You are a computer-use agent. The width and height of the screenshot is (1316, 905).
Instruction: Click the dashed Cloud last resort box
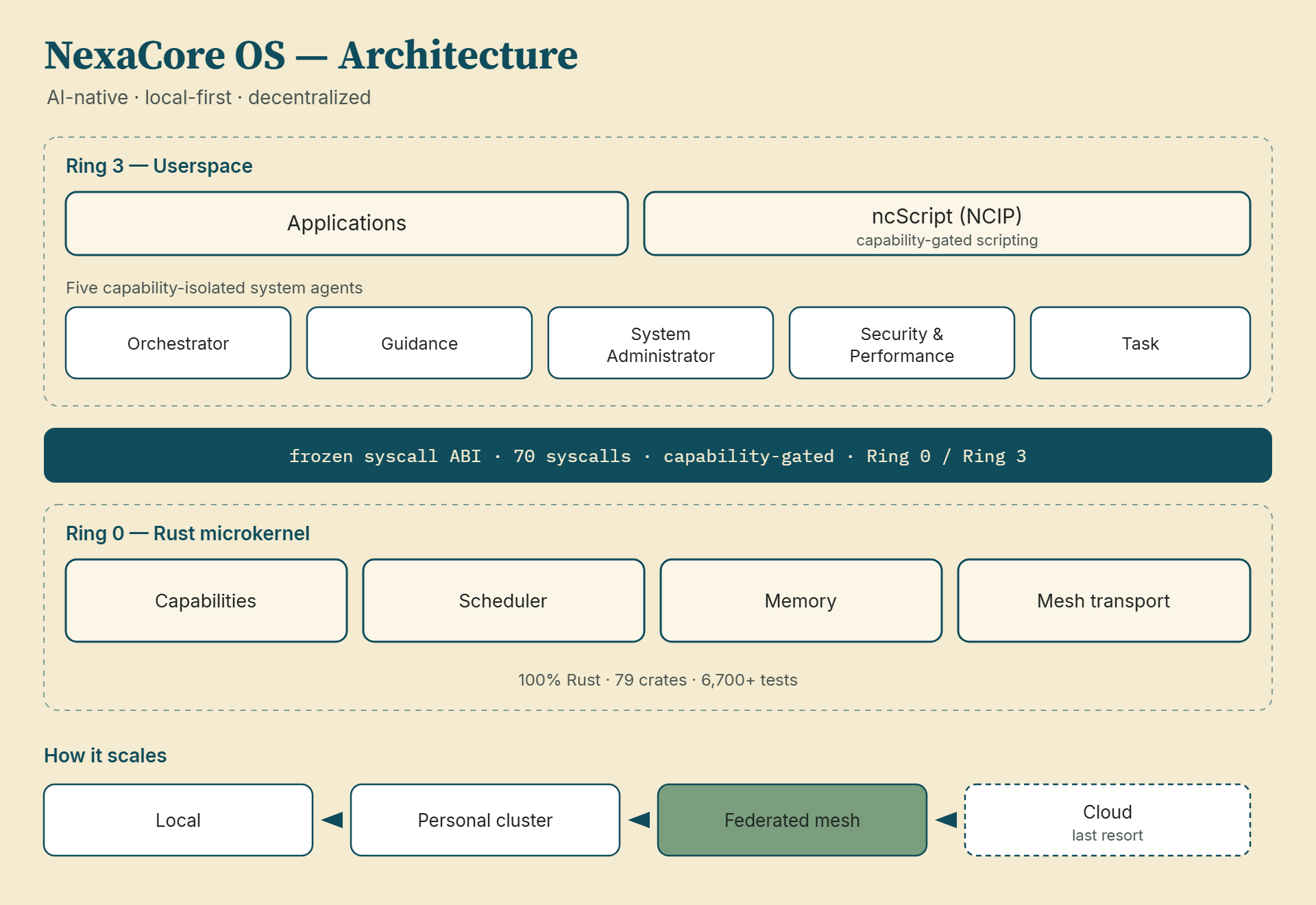[x=1108, y=820]
